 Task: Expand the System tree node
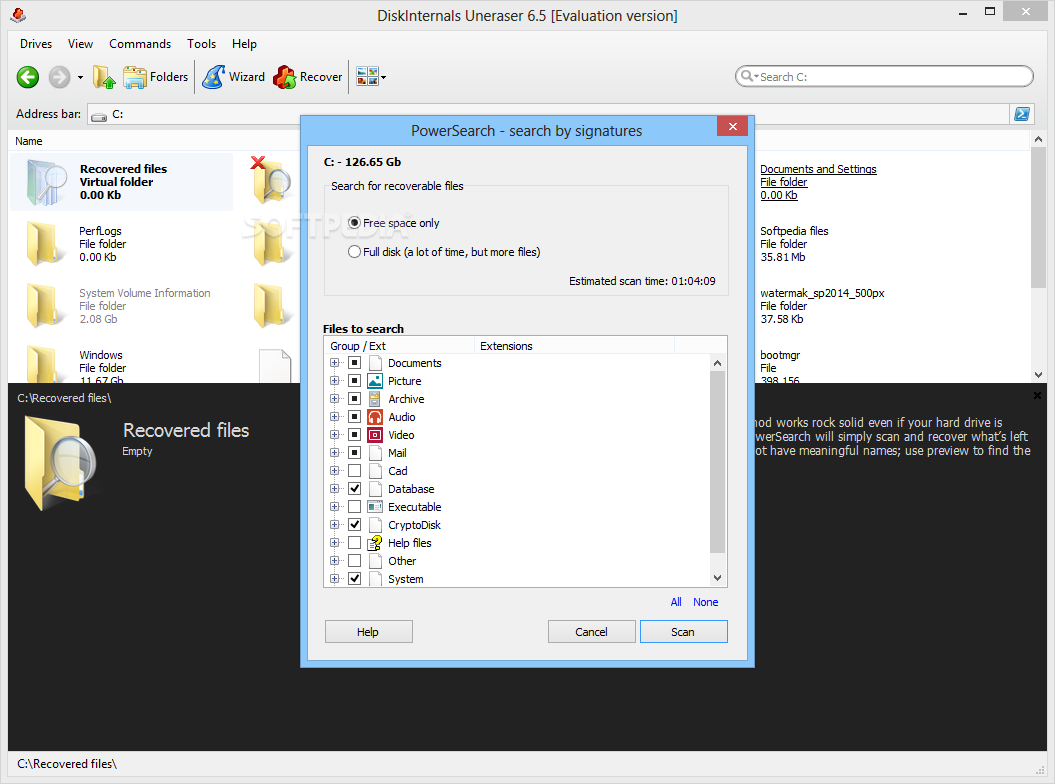(334, 579)
